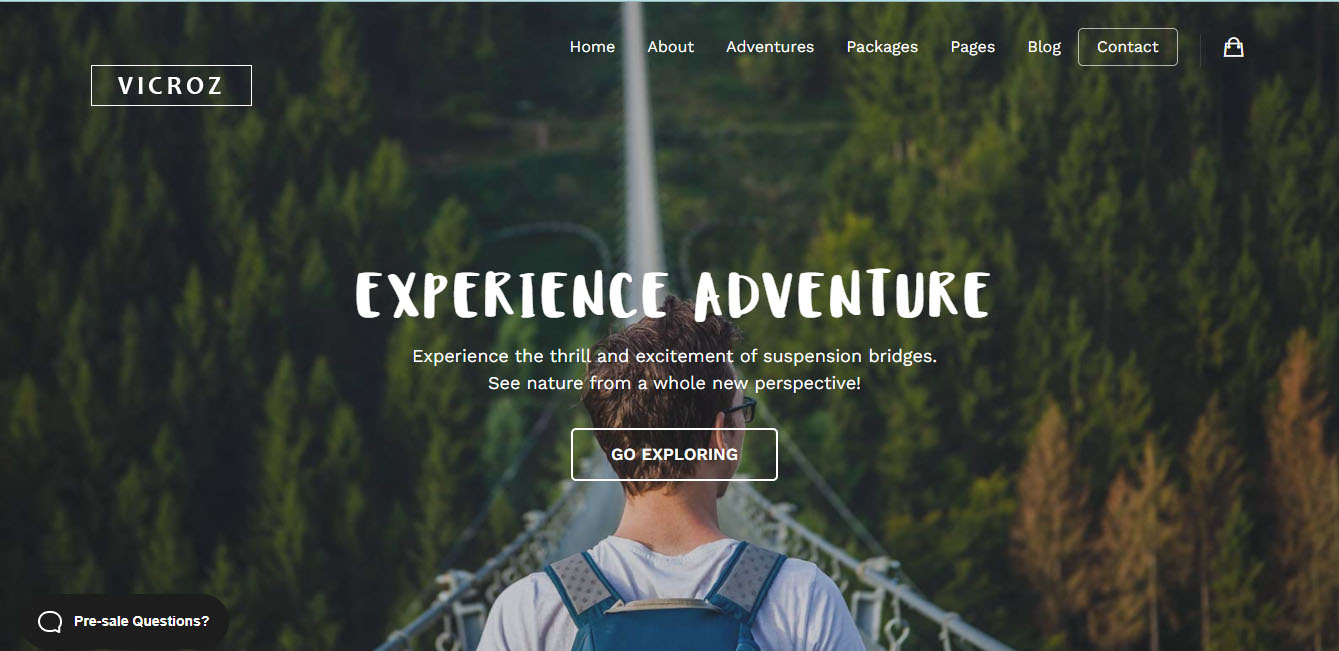This screenshot has width=1339, height=651.
Task: Open the Pre-sale Questions chat widget
Action: tap(126, 622)
